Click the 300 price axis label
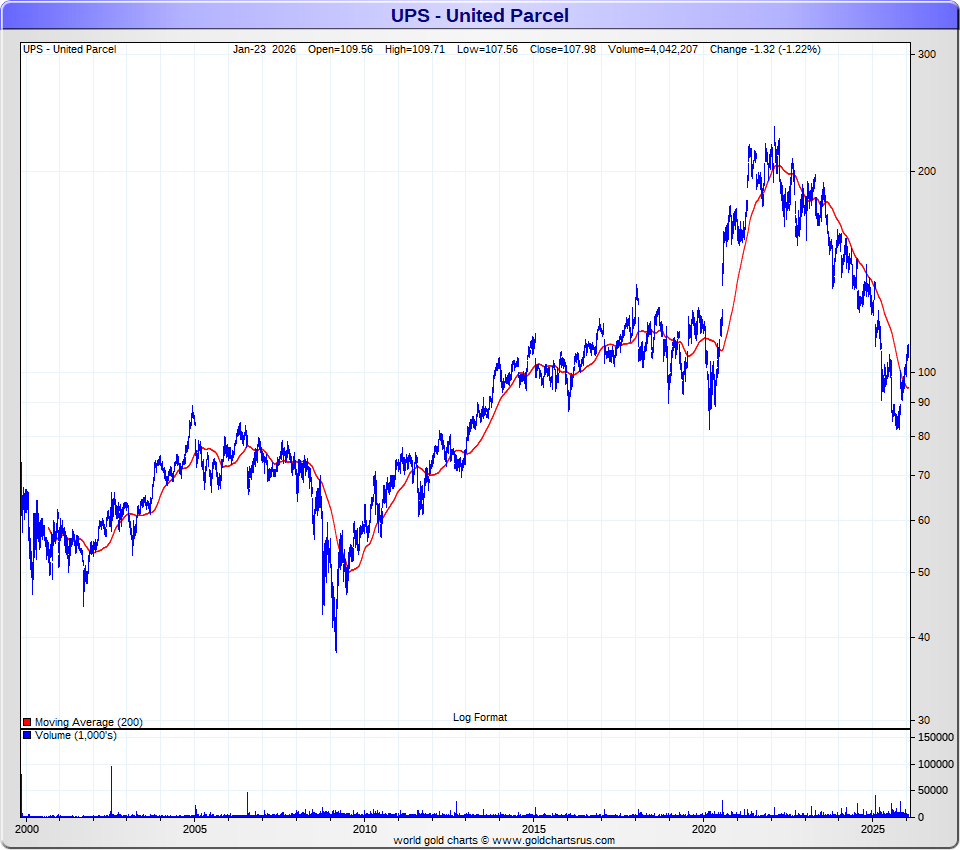The image size is (960, 850). [x=927, y=55]
